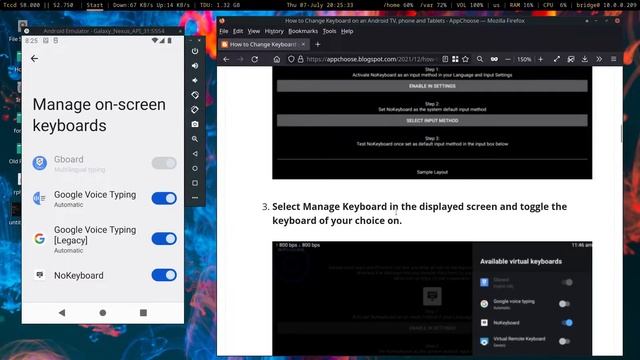Toggle Google Voice Typing [Legacy] switch
Screen dimensions: 640x360
point(164,238)
